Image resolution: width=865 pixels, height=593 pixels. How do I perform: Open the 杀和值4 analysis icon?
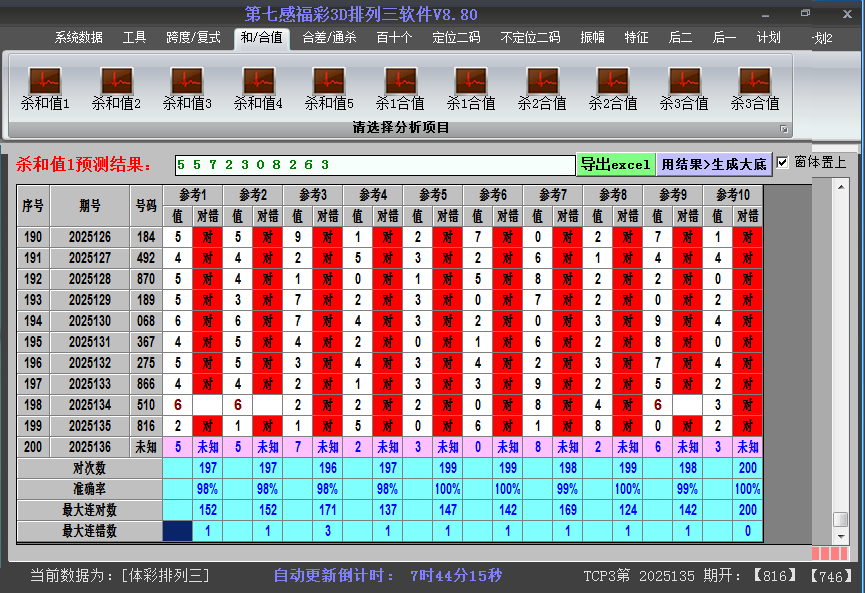click(x=258, y=88)
